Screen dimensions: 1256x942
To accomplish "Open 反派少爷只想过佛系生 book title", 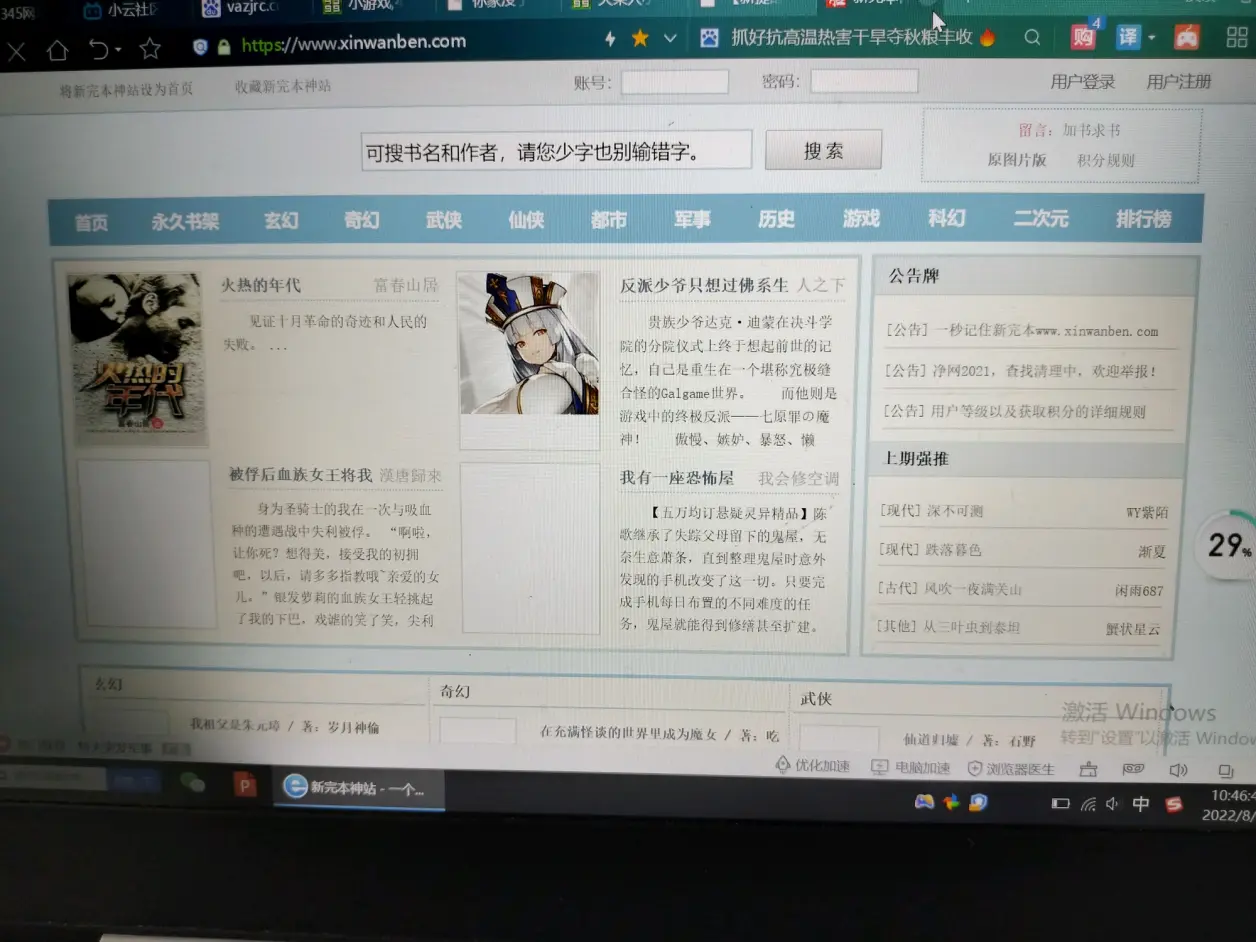I will click(704, 285).
